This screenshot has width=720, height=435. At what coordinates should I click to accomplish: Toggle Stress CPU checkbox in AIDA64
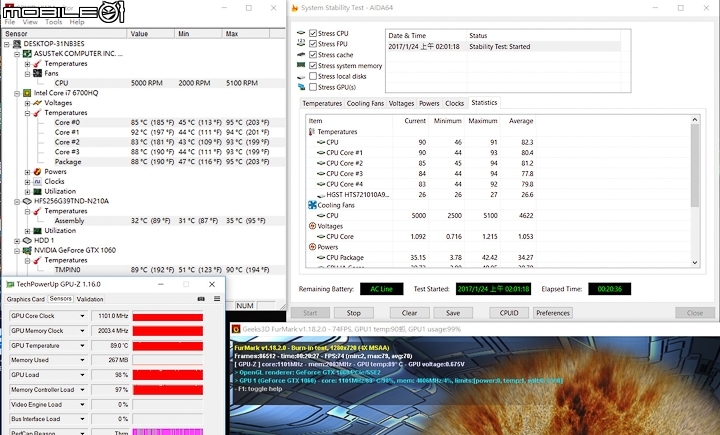pos(313,33)
